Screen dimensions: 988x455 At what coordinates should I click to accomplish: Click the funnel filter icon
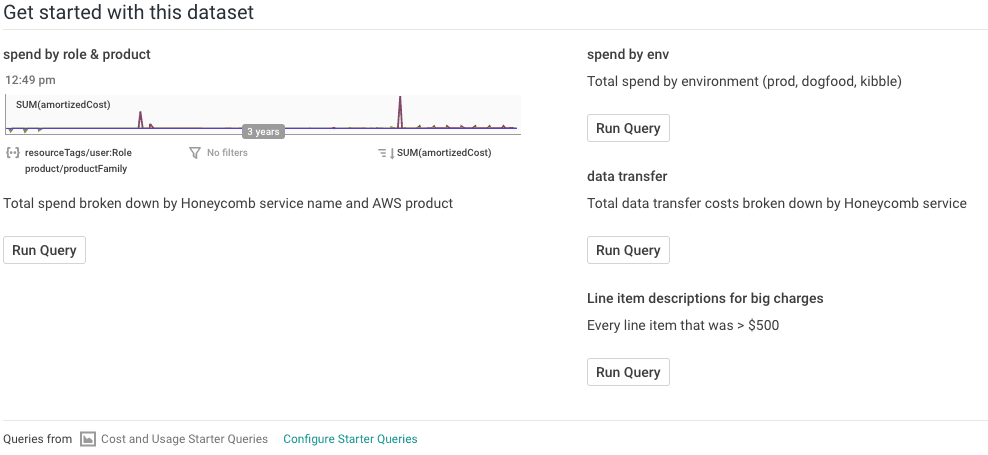pyautogui.click(x=195, y=153)
